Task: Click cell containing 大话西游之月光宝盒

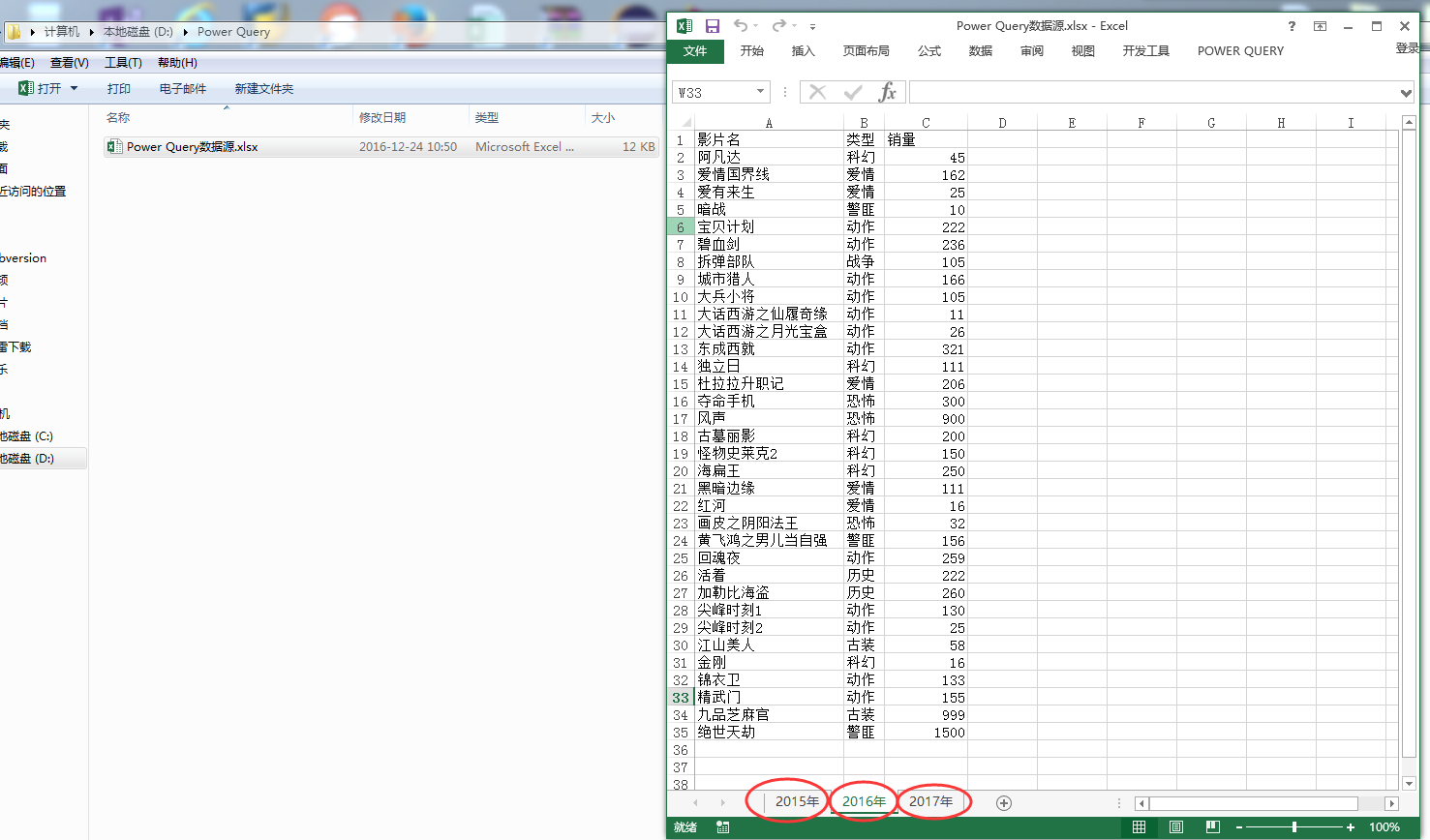Action: pyautogui.click(x=769, y=331)
